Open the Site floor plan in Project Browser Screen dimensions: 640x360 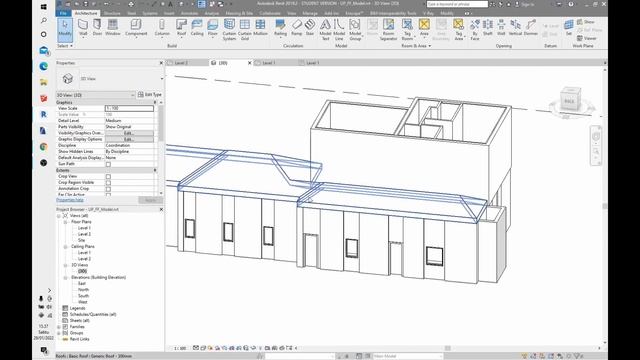pyautogui.click(x=81, y=240)
